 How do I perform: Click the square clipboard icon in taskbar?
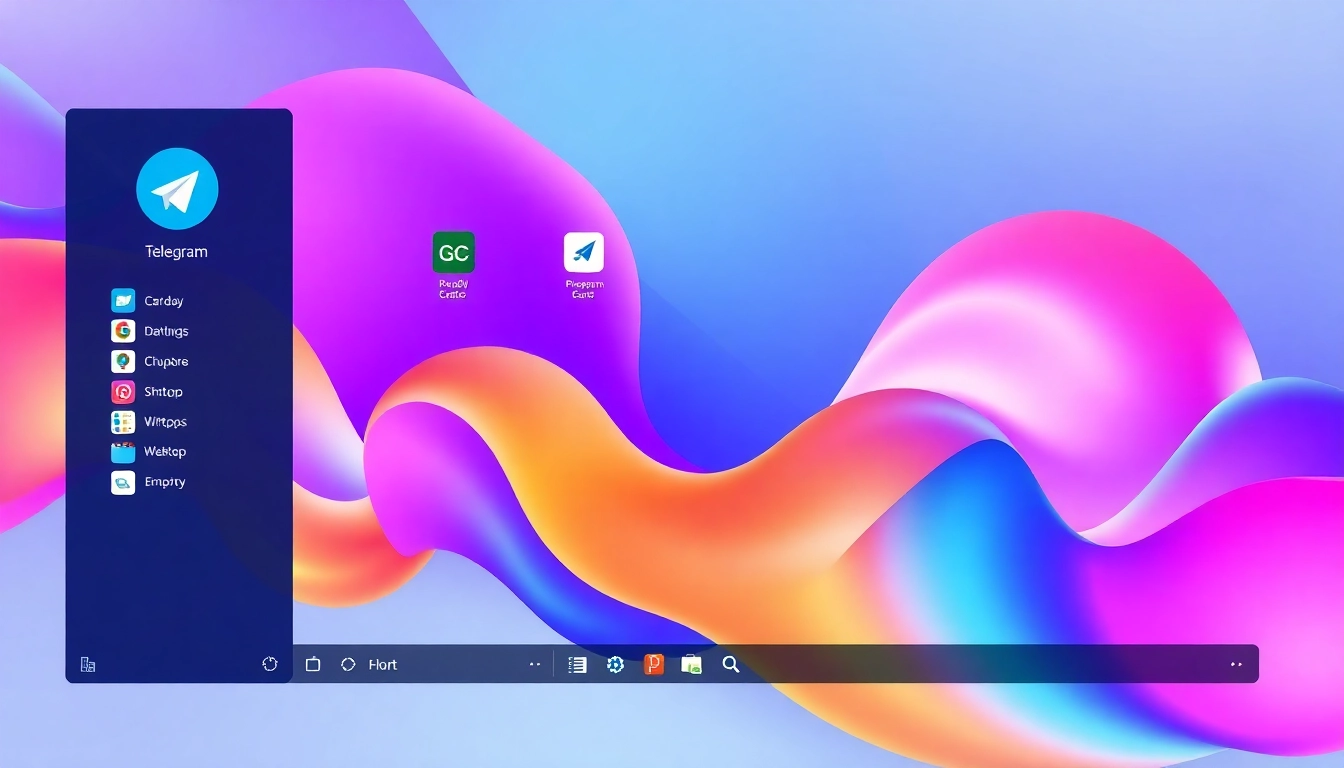pos(313,664)
